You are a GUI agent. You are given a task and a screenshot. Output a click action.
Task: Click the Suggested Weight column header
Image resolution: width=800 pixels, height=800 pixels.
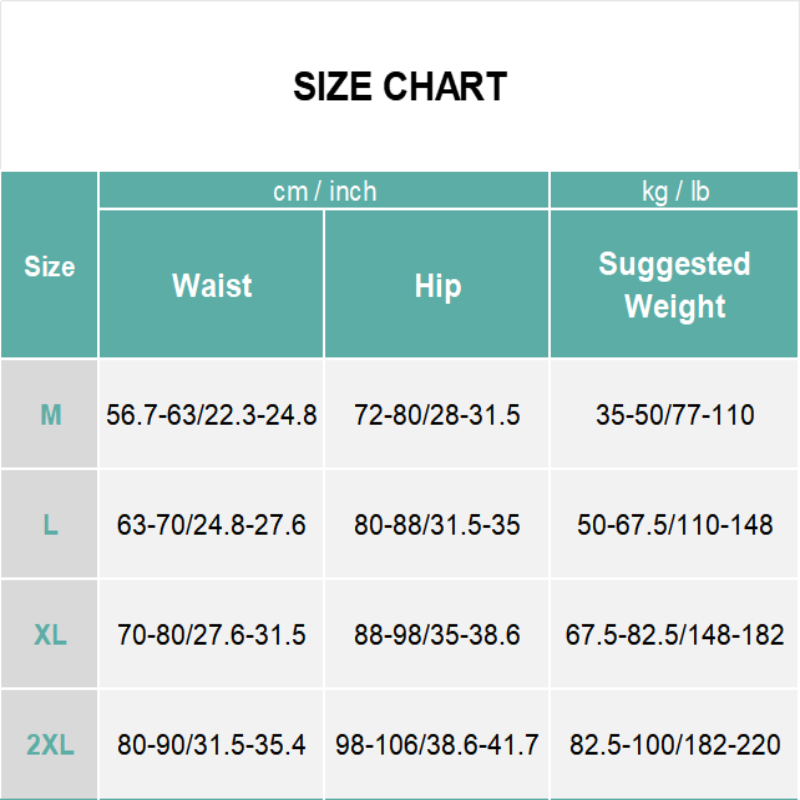[675, 285]
